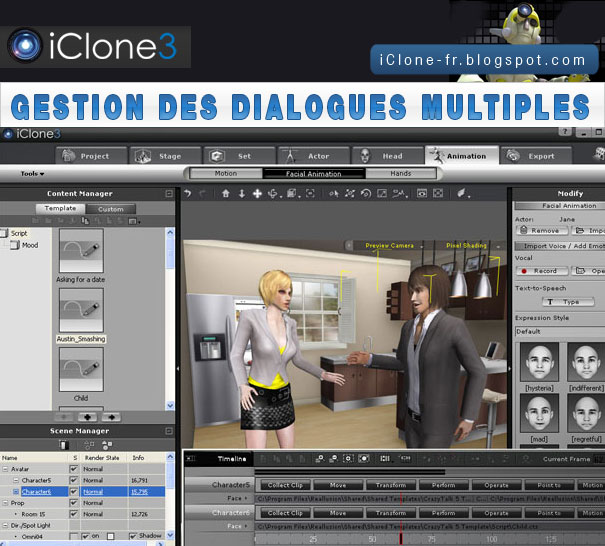The width and height of the screenshot is (605, 546).
Task: Click the frame-selection bracket icon
Action: coord(310,193)
